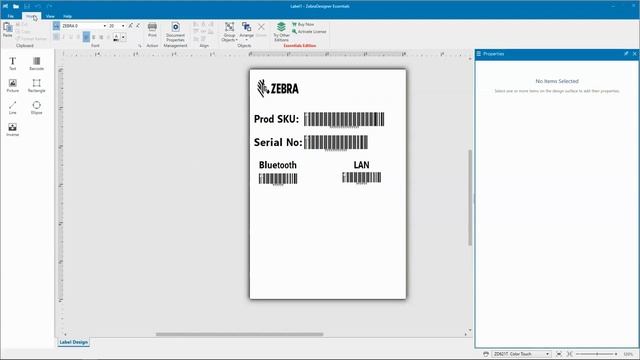Click the Activate License button
Viewport: 640px width, 360px height.
click(x=309, y=31)
